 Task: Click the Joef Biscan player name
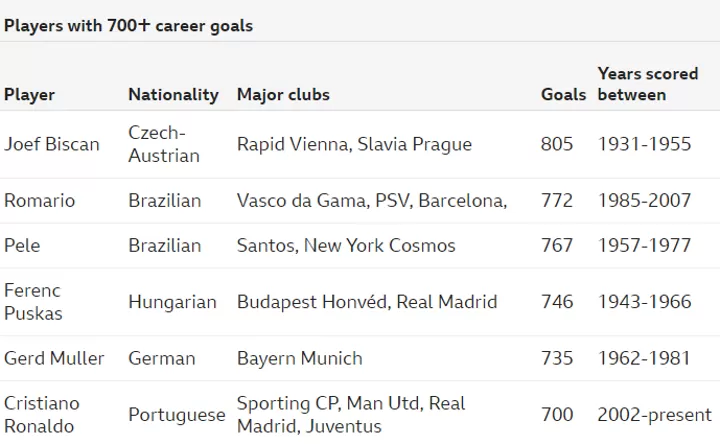coord(51,144)
